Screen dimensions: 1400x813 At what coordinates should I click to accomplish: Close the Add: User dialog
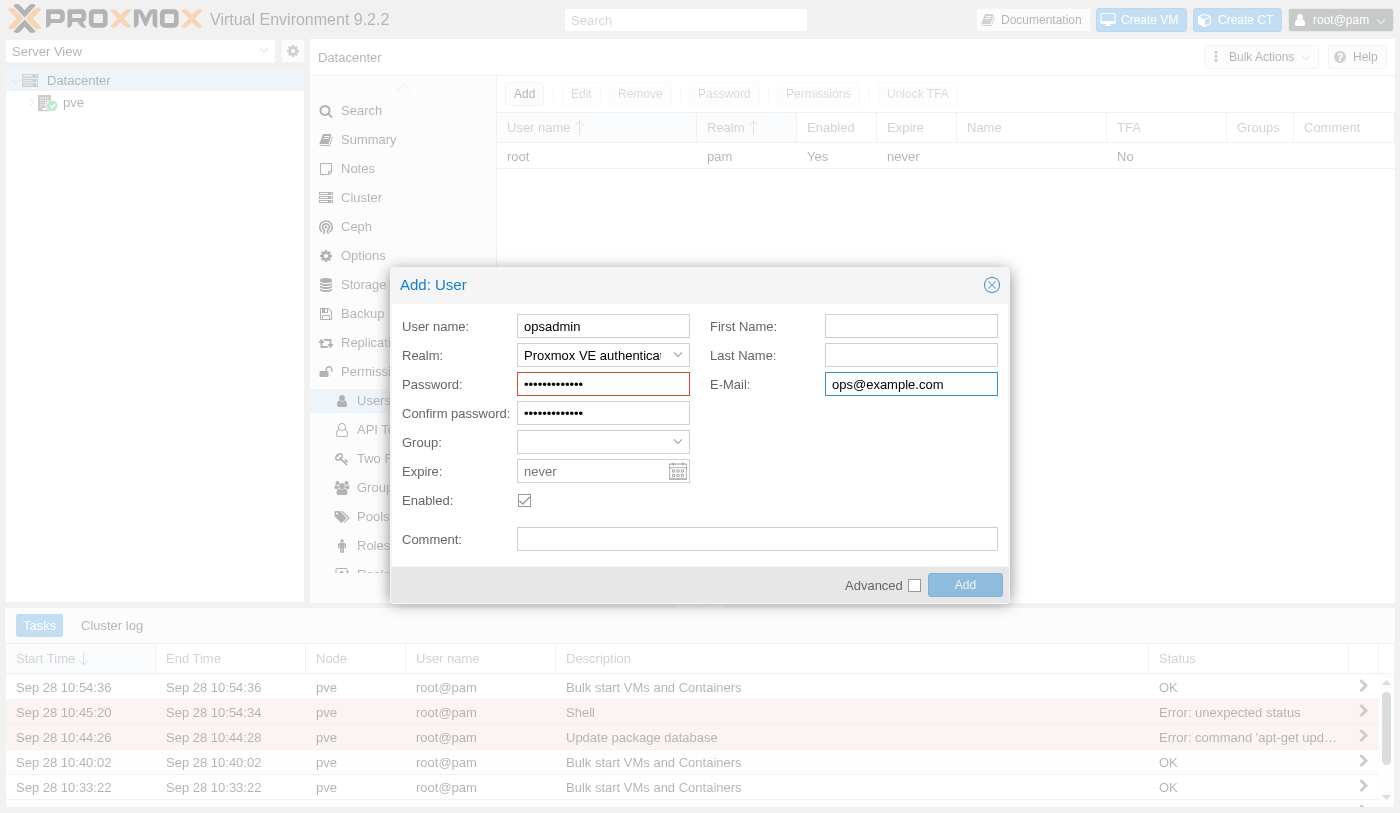click(x=992, y=285)
